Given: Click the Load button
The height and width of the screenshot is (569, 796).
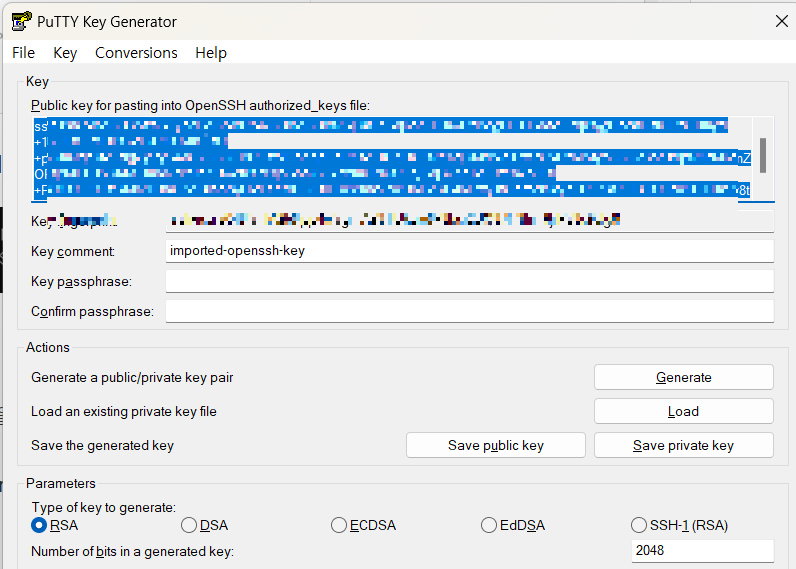Looking at the screenshot, I should coord(683,411).
